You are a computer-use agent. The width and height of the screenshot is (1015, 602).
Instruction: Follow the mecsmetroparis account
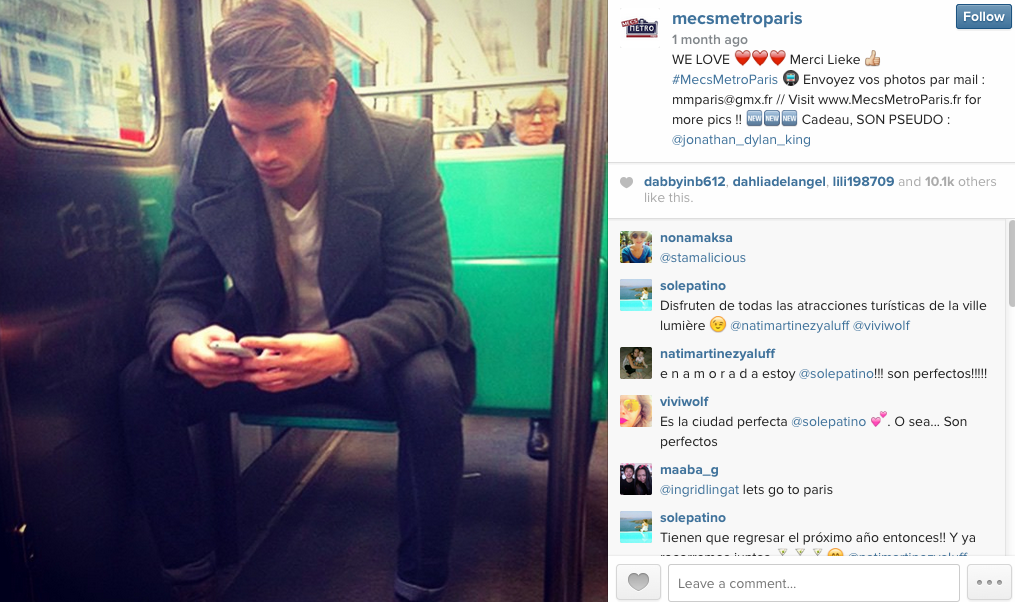tap(983, 17)
